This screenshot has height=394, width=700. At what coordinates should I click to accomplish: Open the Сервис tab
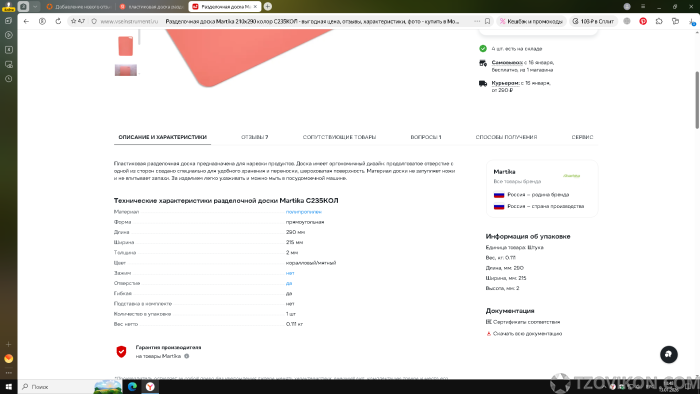(582, 137)
